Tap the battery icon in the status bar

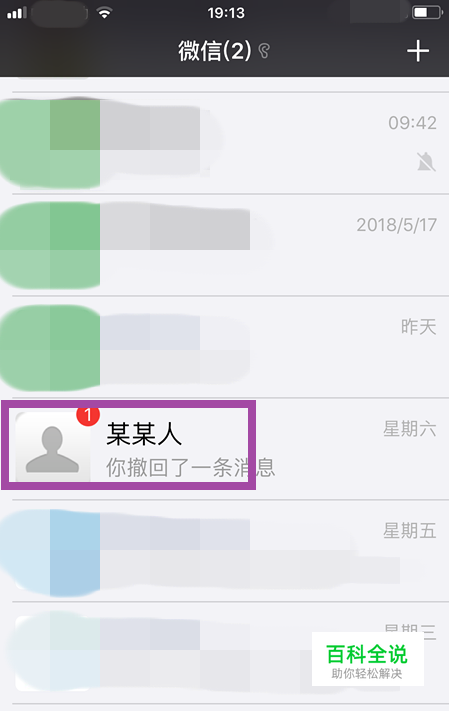427,13
